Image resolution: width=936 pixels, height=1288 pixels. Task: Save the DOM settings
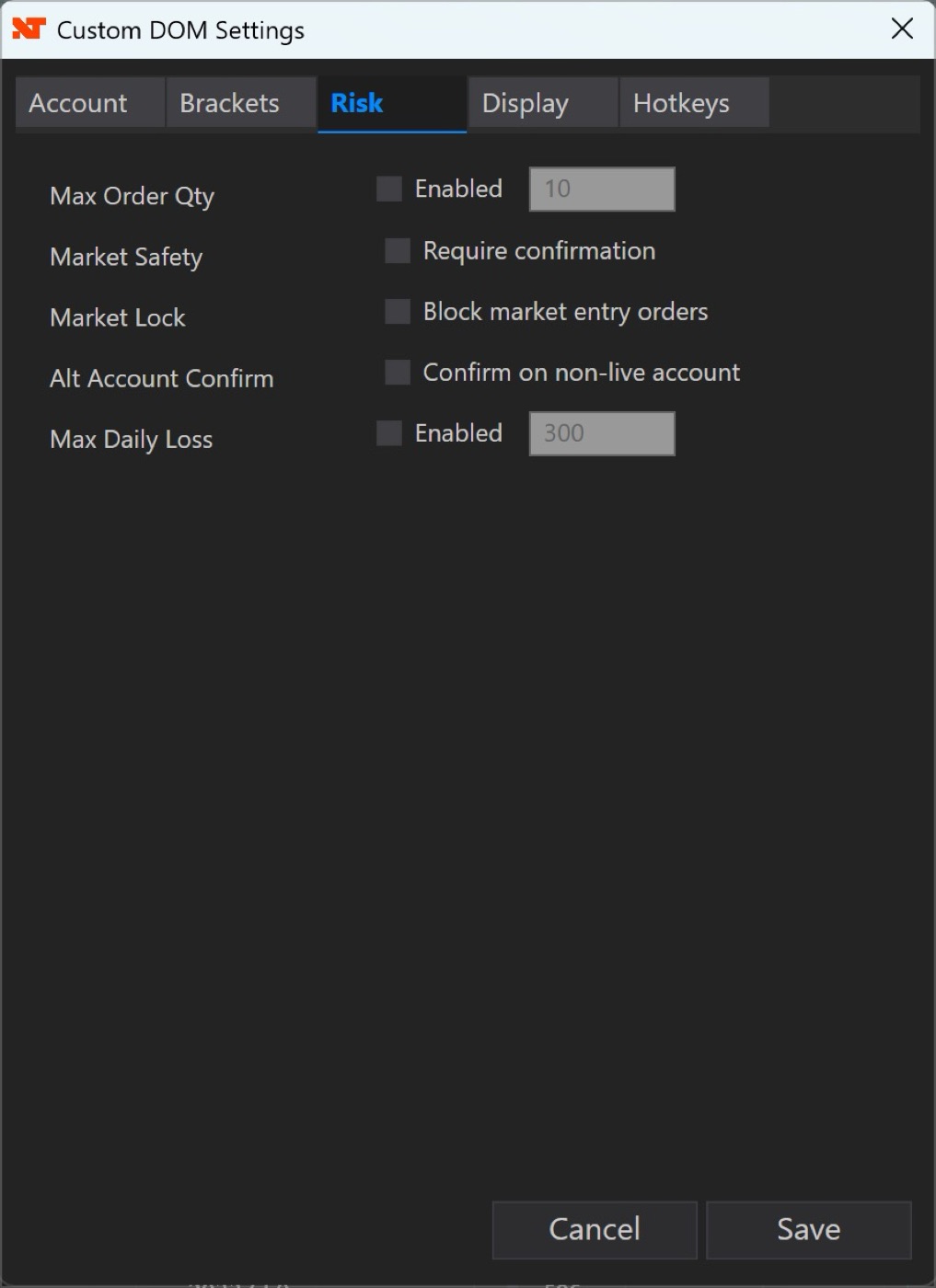(x=809, y=1230)
